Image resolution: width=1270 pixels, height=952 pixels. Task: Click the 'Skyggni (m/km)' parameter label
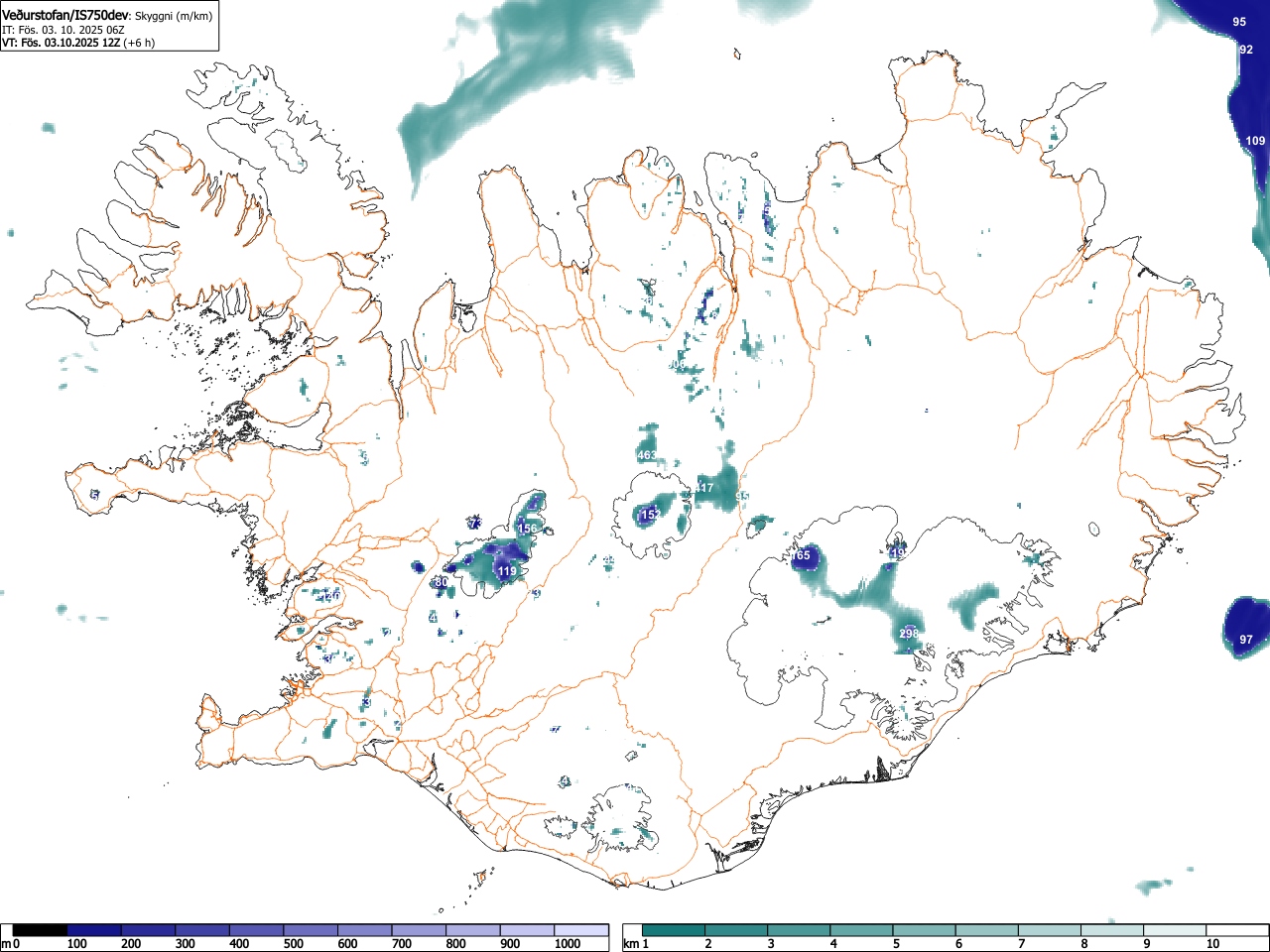172,16
